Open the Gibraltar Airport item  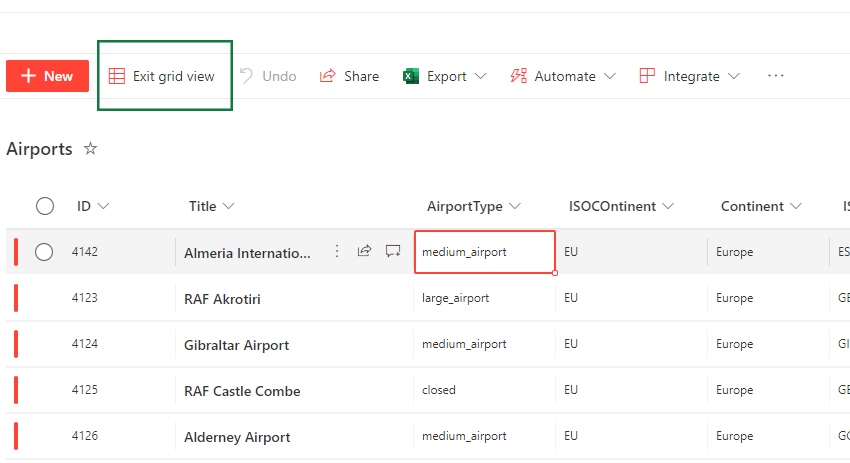click(237, 345)
